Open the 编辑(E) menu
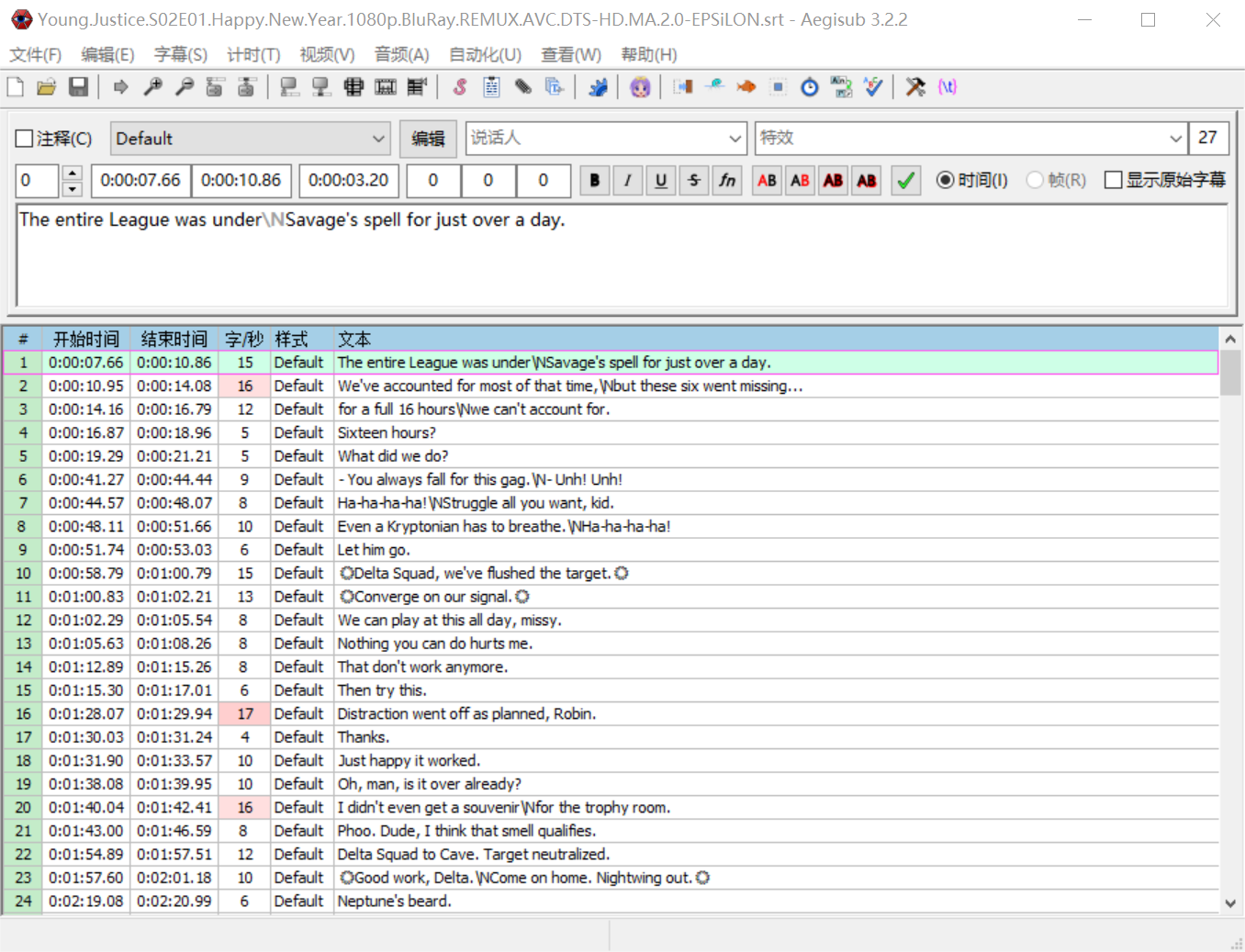The image size is (1245, 952). (x=107, y=55)
